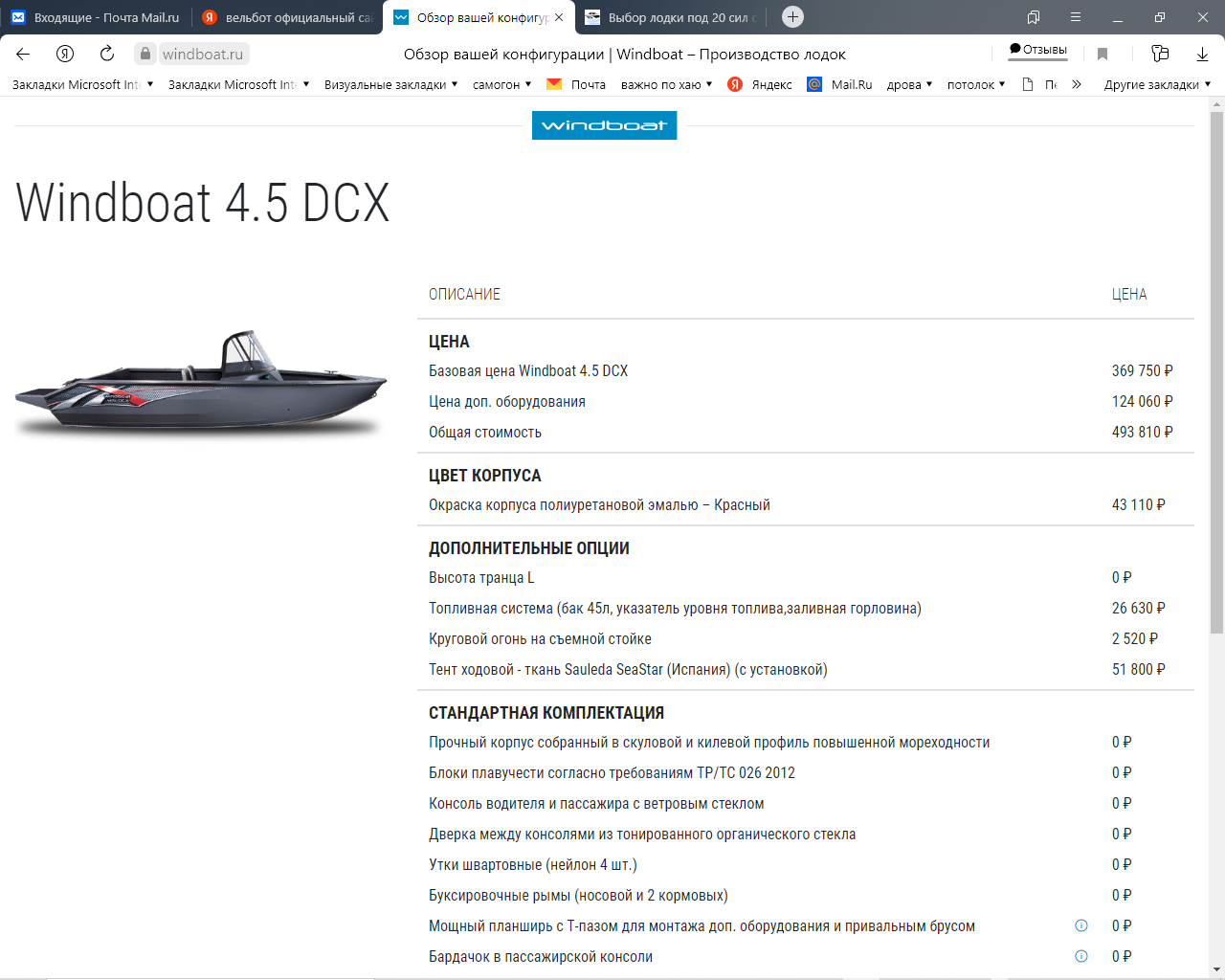Click the info icon for Бардачок row
Screen dimensions: 1225x980
[x=1081, y=956]
